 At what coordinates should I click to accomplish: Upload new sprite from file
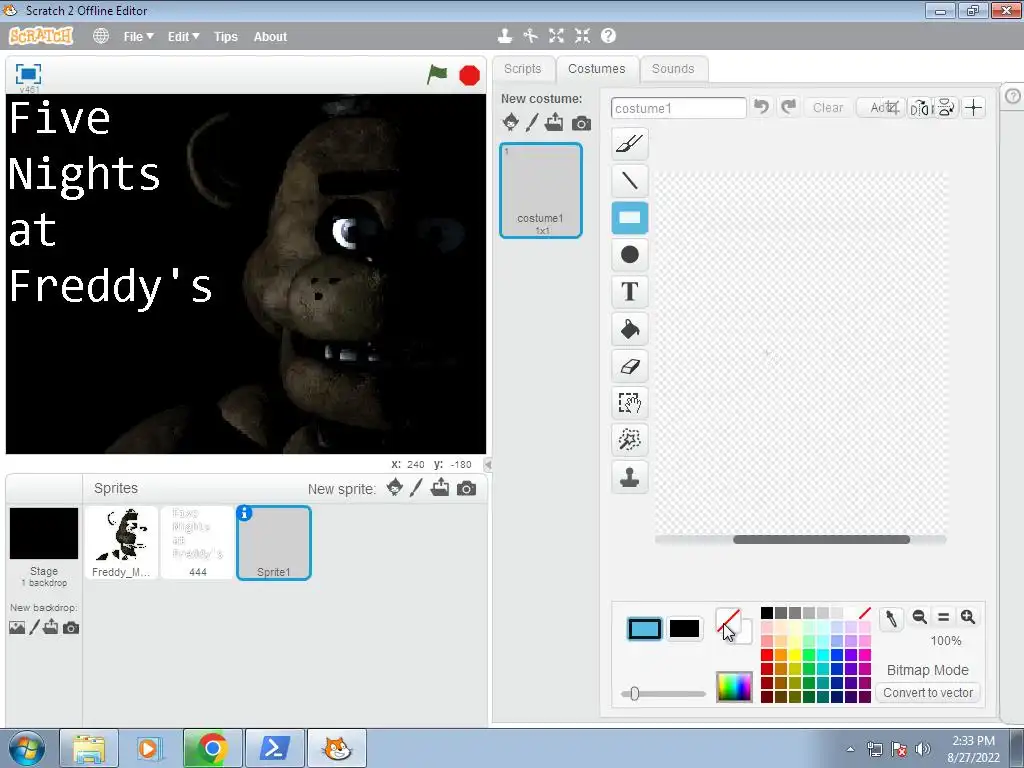tap(440, 488)
